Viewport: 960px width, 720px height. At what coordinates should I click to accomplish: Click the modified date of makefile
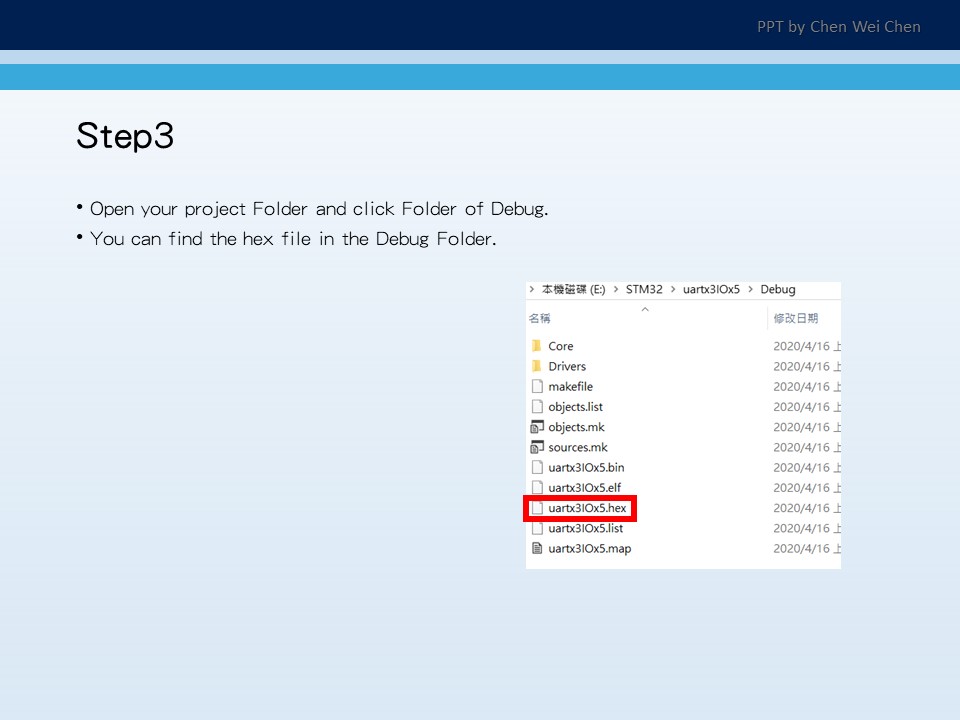tap(807, 386)
